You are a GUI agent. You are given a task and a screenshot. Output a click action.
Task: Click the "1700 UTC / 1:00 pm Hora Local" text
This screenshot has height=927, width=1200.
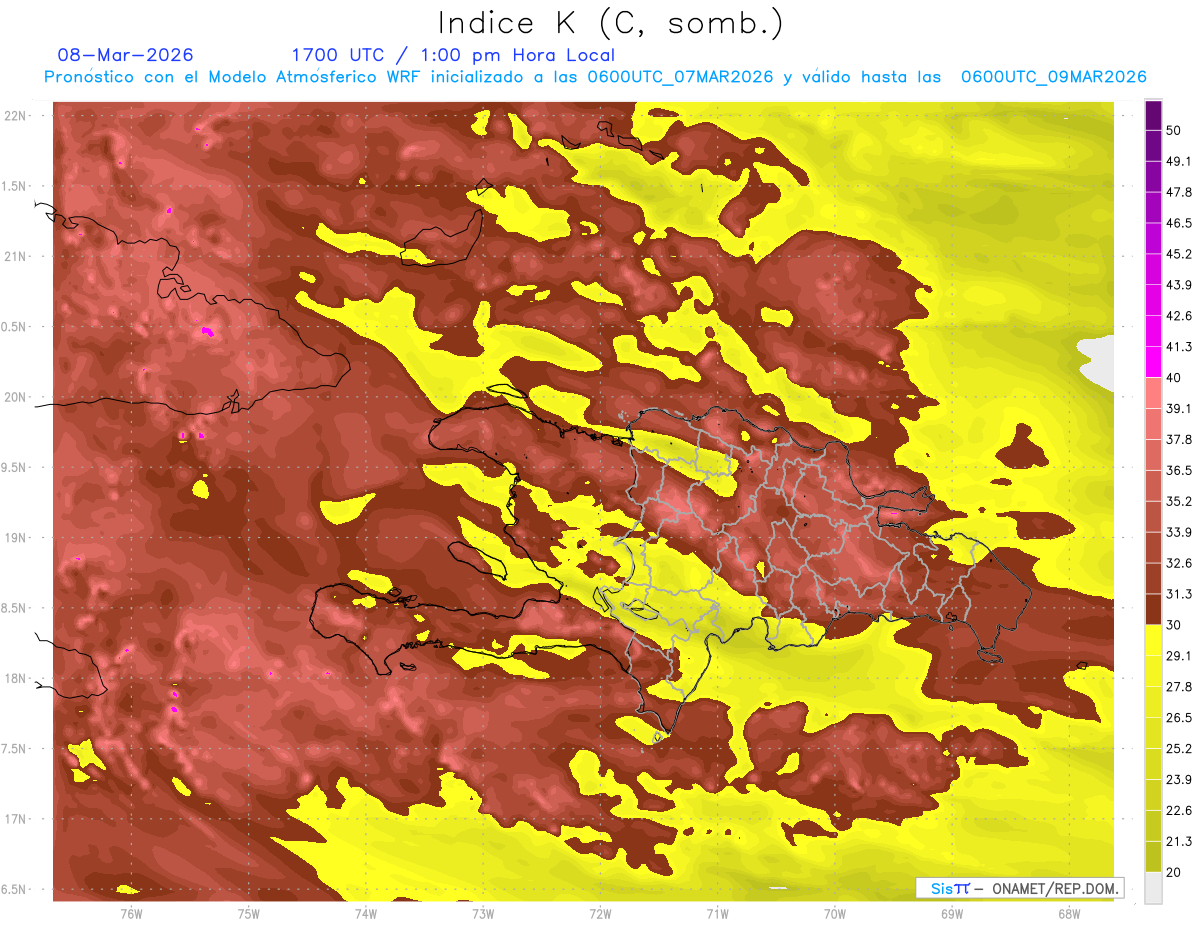pyautogui.click(x=453, y=55)
